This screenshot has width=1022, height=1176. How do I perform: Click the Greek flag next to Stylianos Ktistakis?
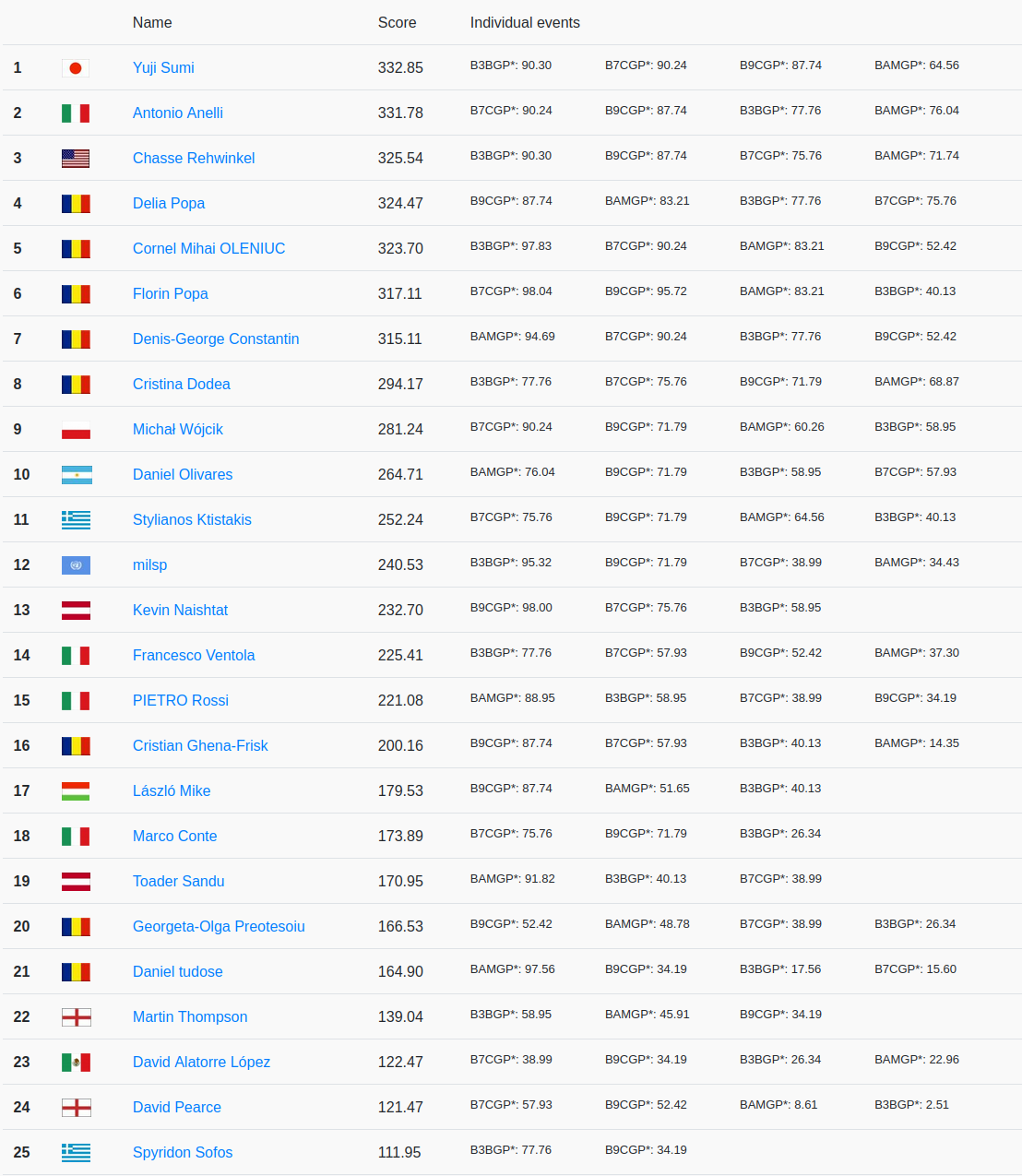pyautogui.click(x=76, y=520)
